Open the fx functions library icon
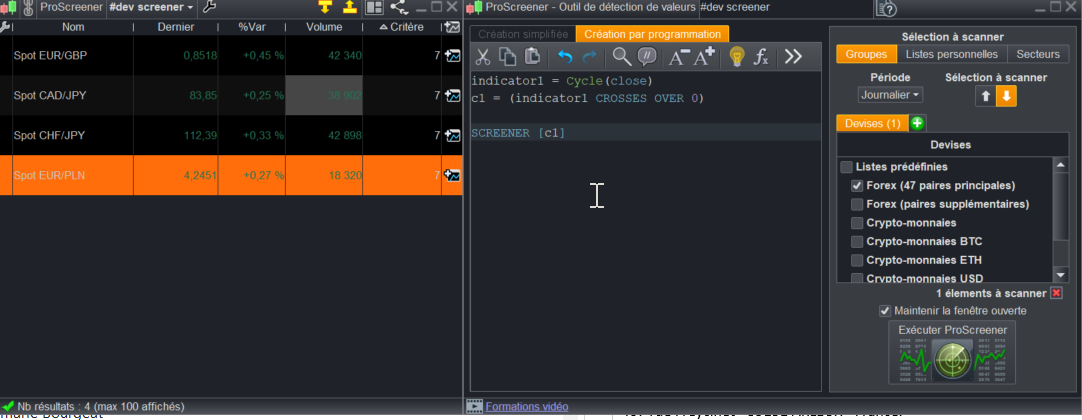The width and height of the screenshot is (1082, 420). pyautogui.click(x=760, y=57)
